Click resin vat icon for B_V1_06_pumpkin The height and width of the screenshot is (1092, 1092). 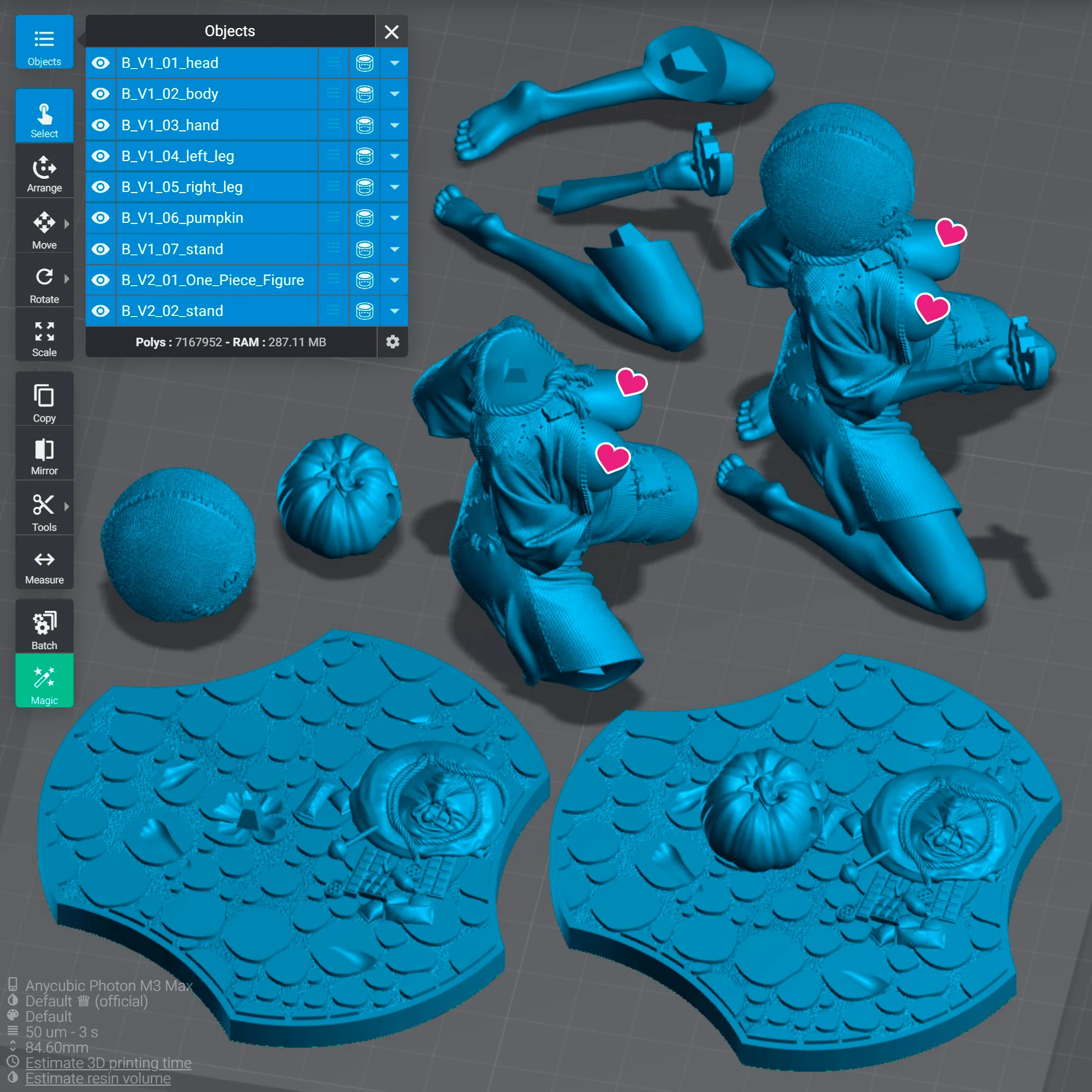coord(365,218)
